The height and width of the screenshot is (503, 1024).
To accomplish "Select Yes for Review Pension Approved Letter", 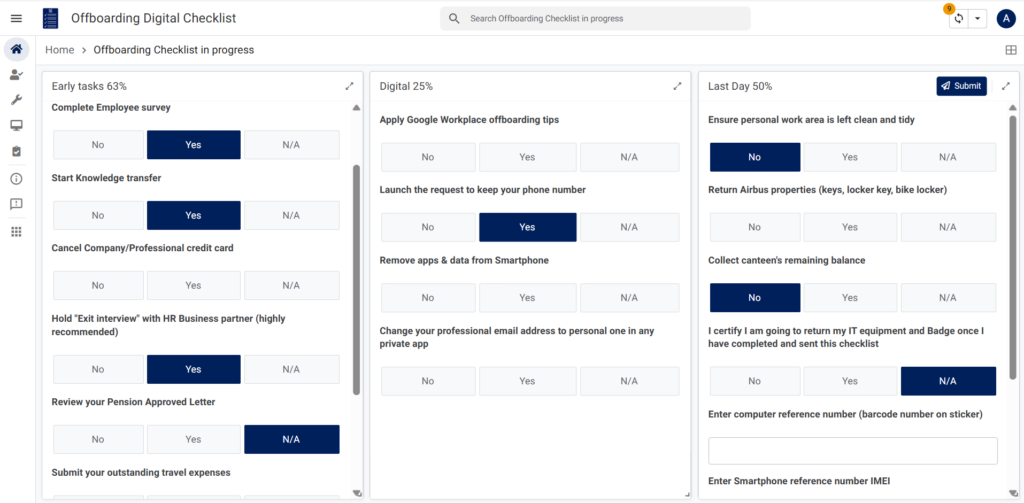I will click(193, 440).
